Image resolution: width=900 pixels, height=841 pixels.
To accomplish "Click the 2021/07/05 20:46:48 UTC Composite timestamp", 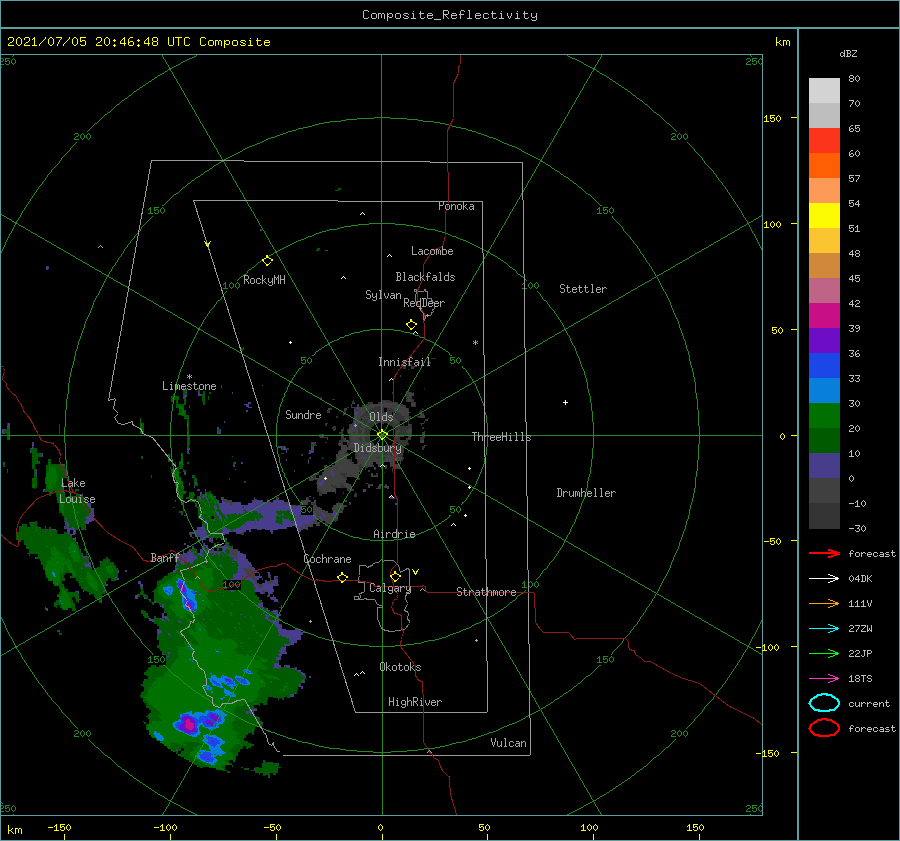I will coord(138,42).
